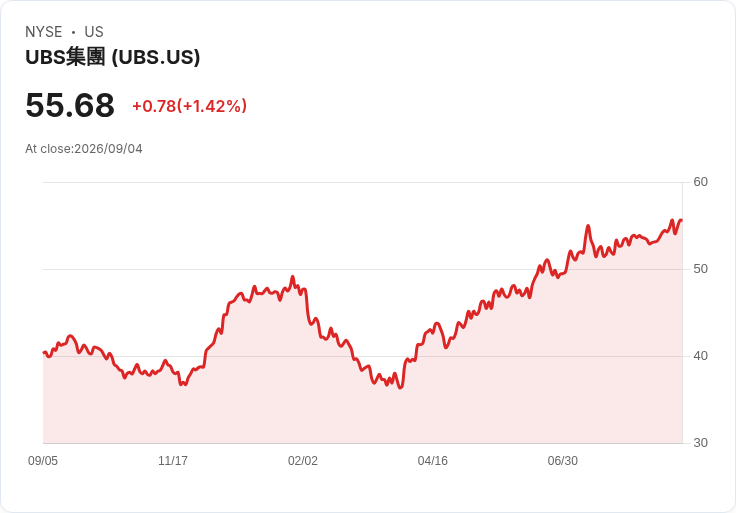The height and width of the screenshot is (513, 736).
Task: Click the US market label
Action: (x=94, y=32)
